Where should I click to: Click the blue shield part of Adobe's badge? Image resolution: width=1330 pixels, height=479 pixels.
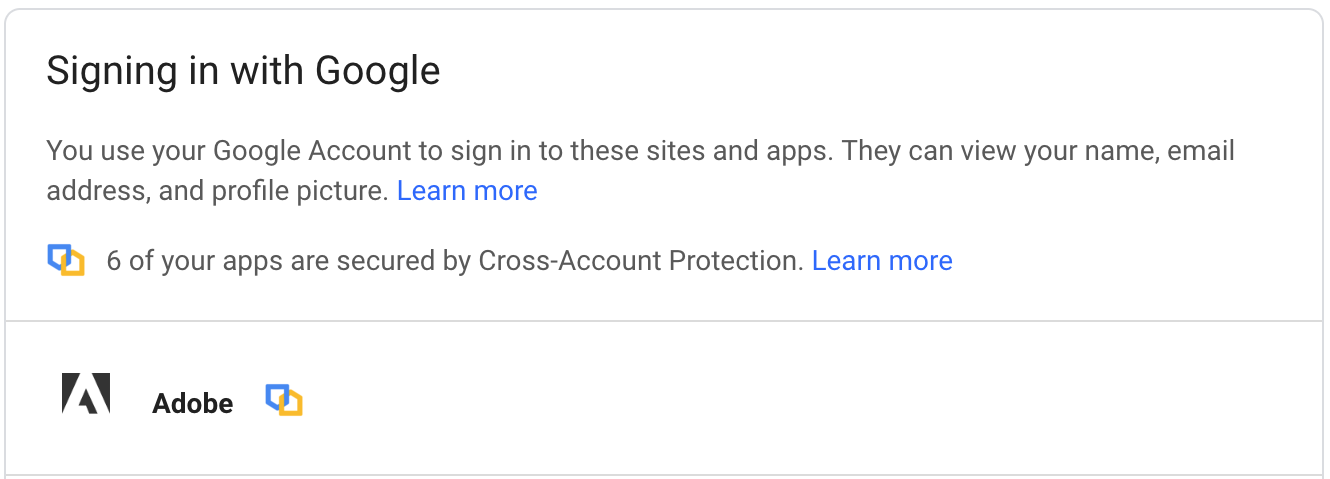(274, 395)
